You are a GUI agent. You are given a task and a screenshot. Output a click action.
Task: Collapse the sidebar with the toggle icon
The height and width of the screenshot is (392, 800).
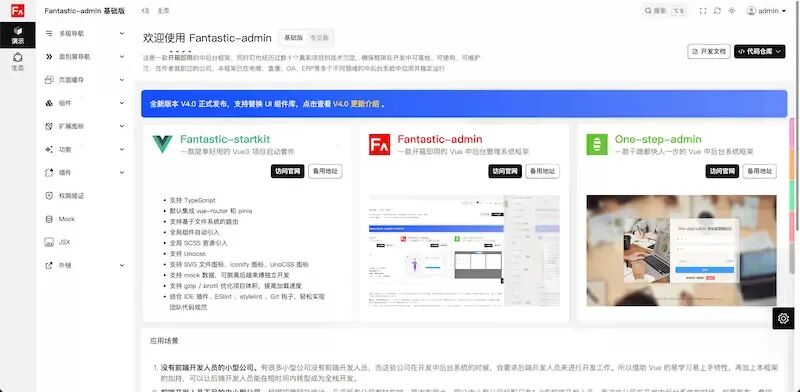pos(146,11)
